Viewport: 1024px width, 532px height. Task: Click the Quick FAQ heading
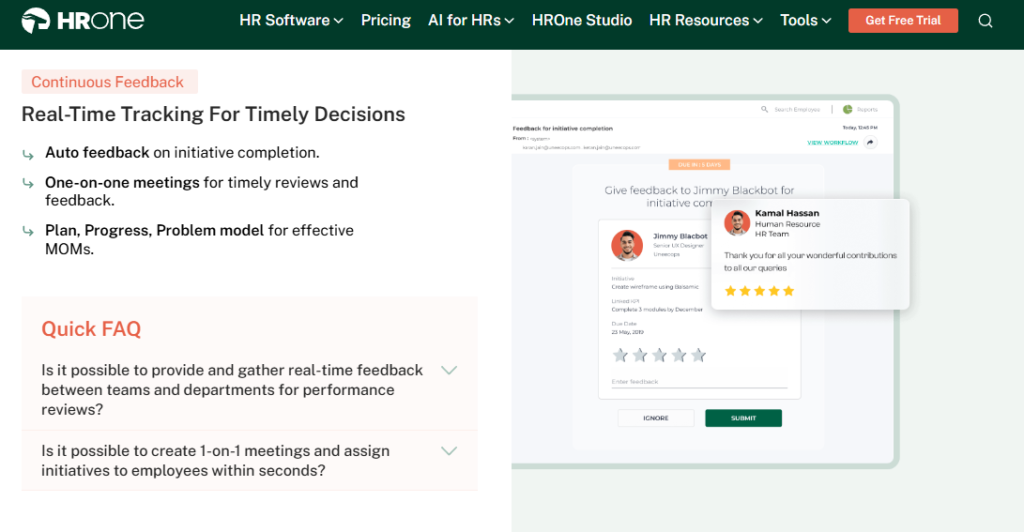91,328
